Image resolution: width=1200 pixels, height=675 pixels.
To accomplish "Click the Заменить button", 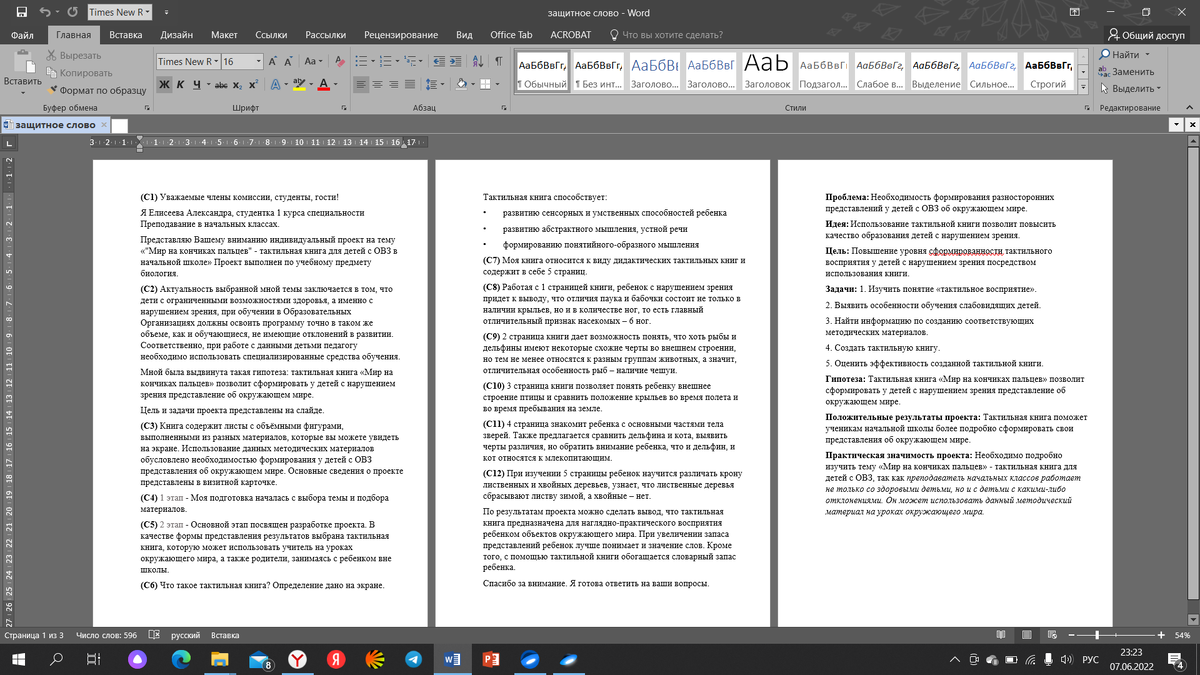I will point(1126,72).
